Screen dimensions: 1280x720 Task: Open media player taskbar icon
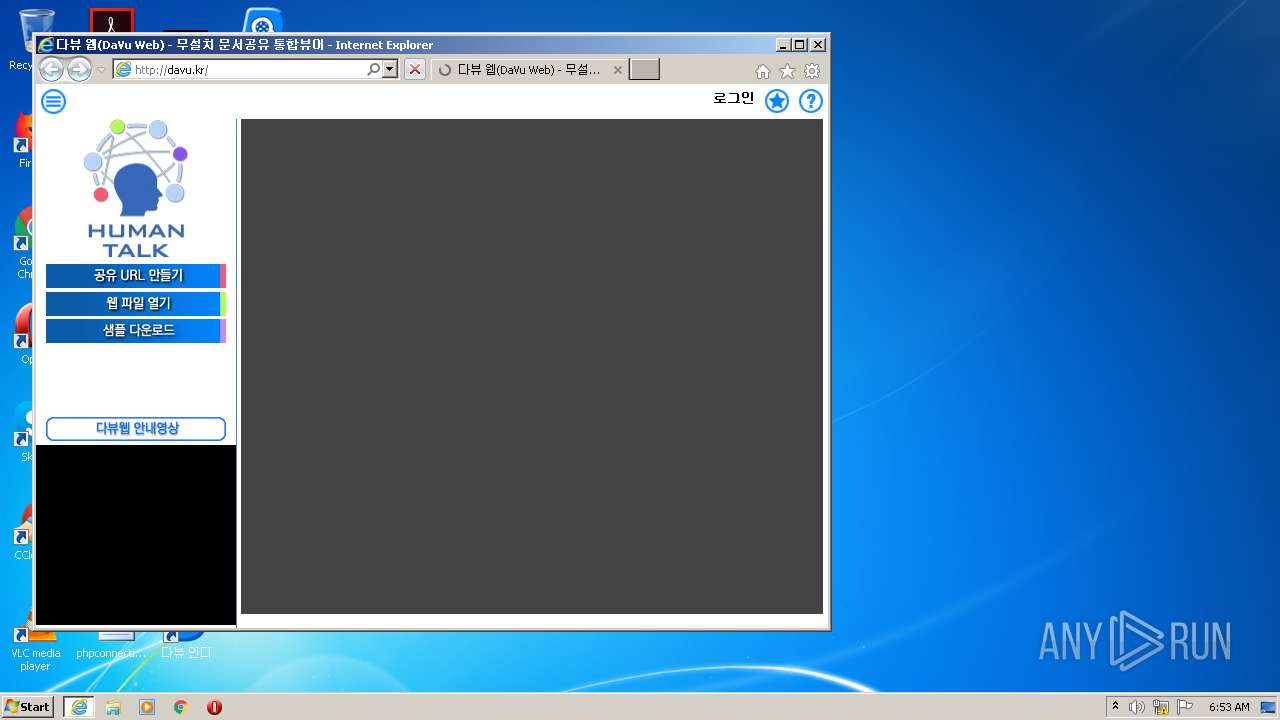[x=147, y=707]
